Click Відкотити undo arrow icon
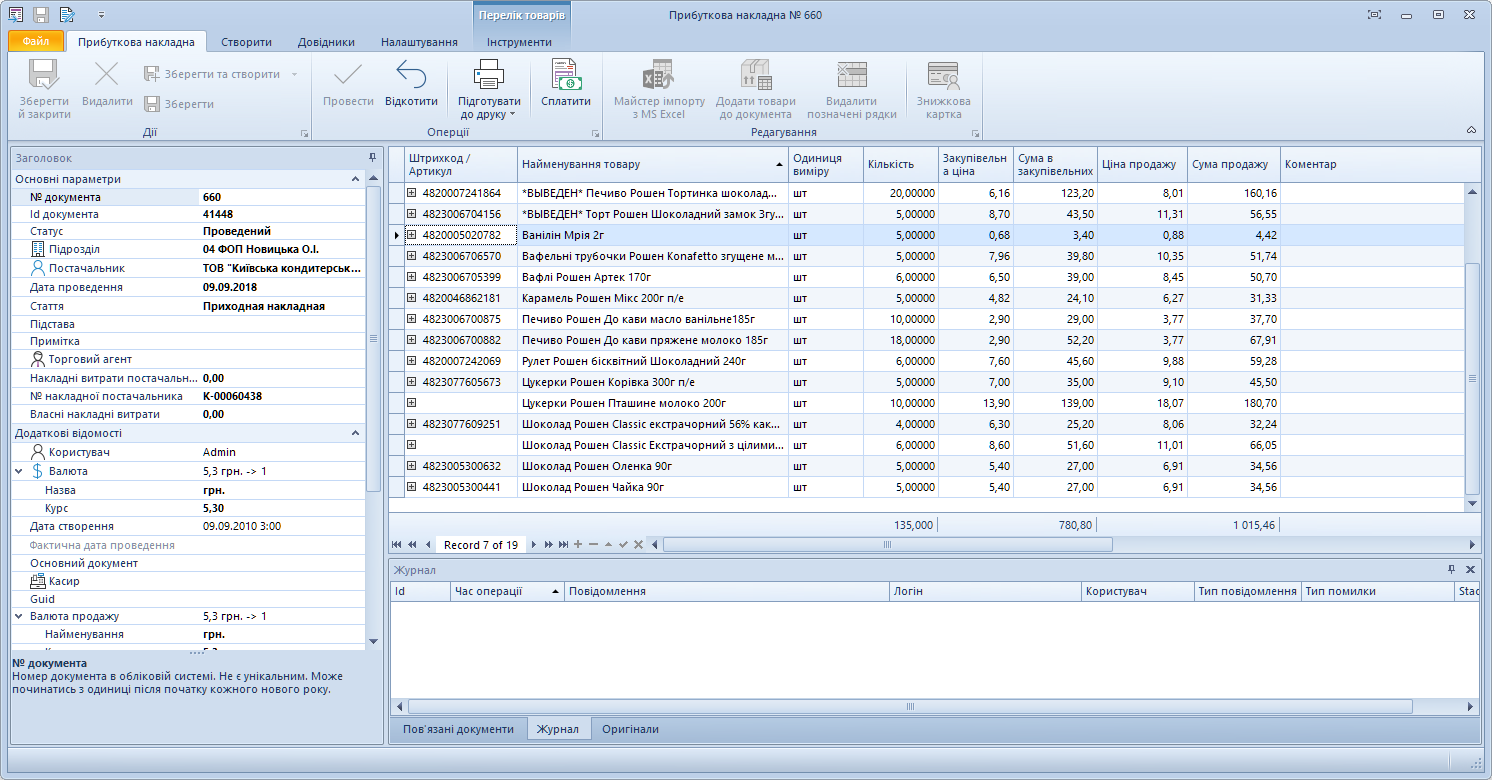The image size is (1492, 780). pos(411,77)
